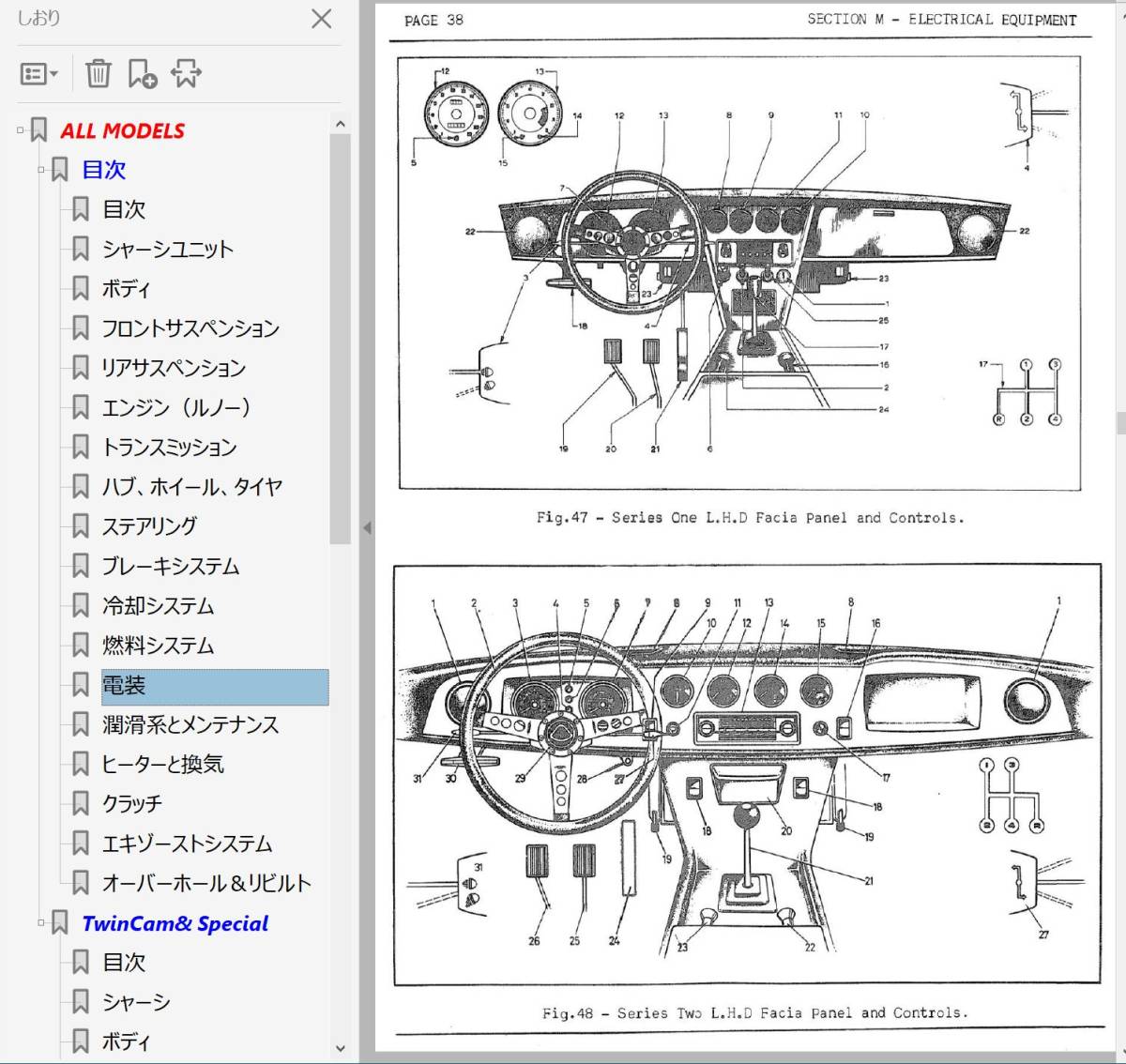Click the bookmark icon beside シャーシユニット
The width and height of the screenshot is (1126, 1064).
tap(81, 249)
